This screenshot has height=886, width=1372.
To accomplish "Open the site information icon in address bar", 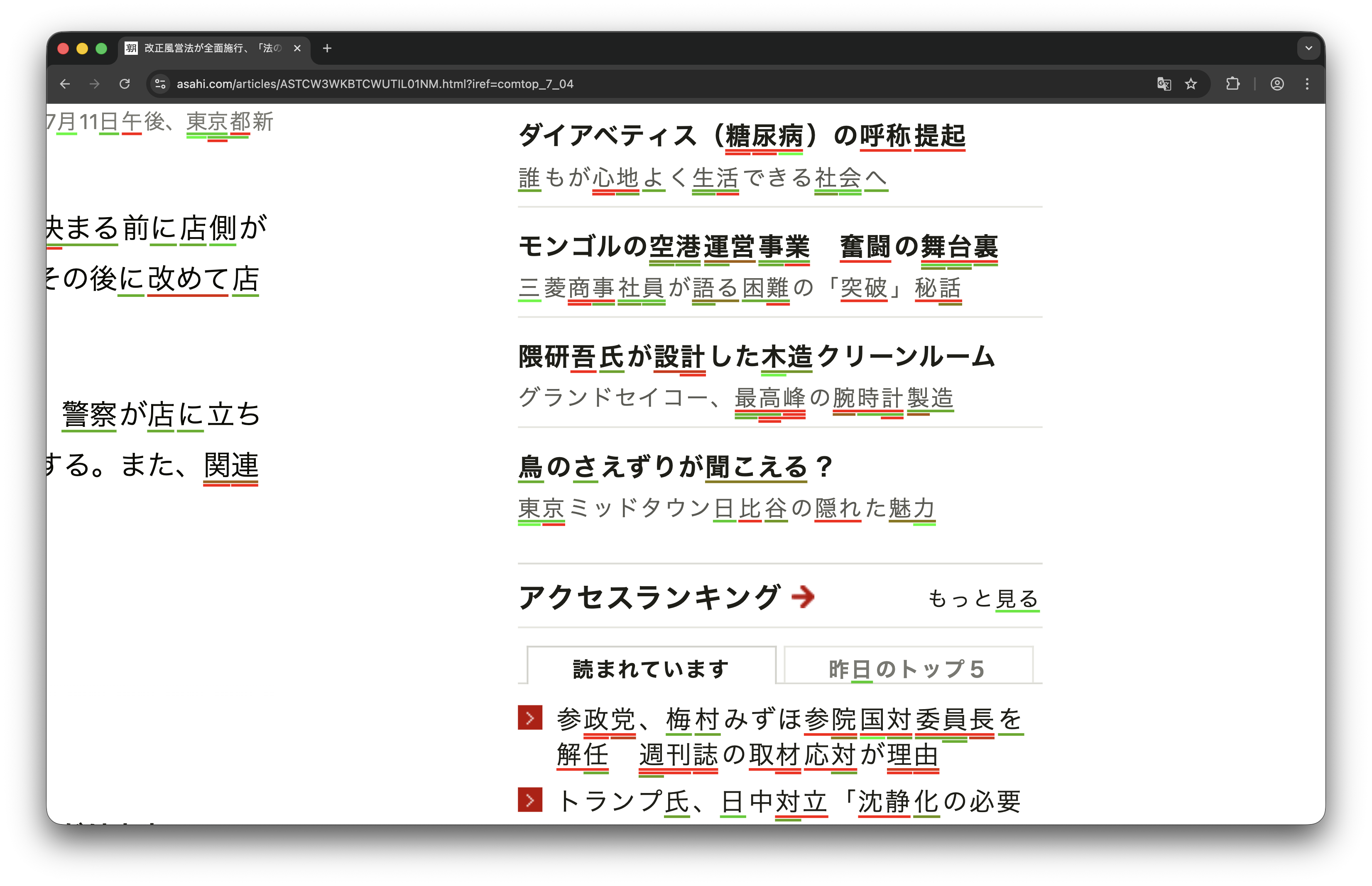I will 161,84.
